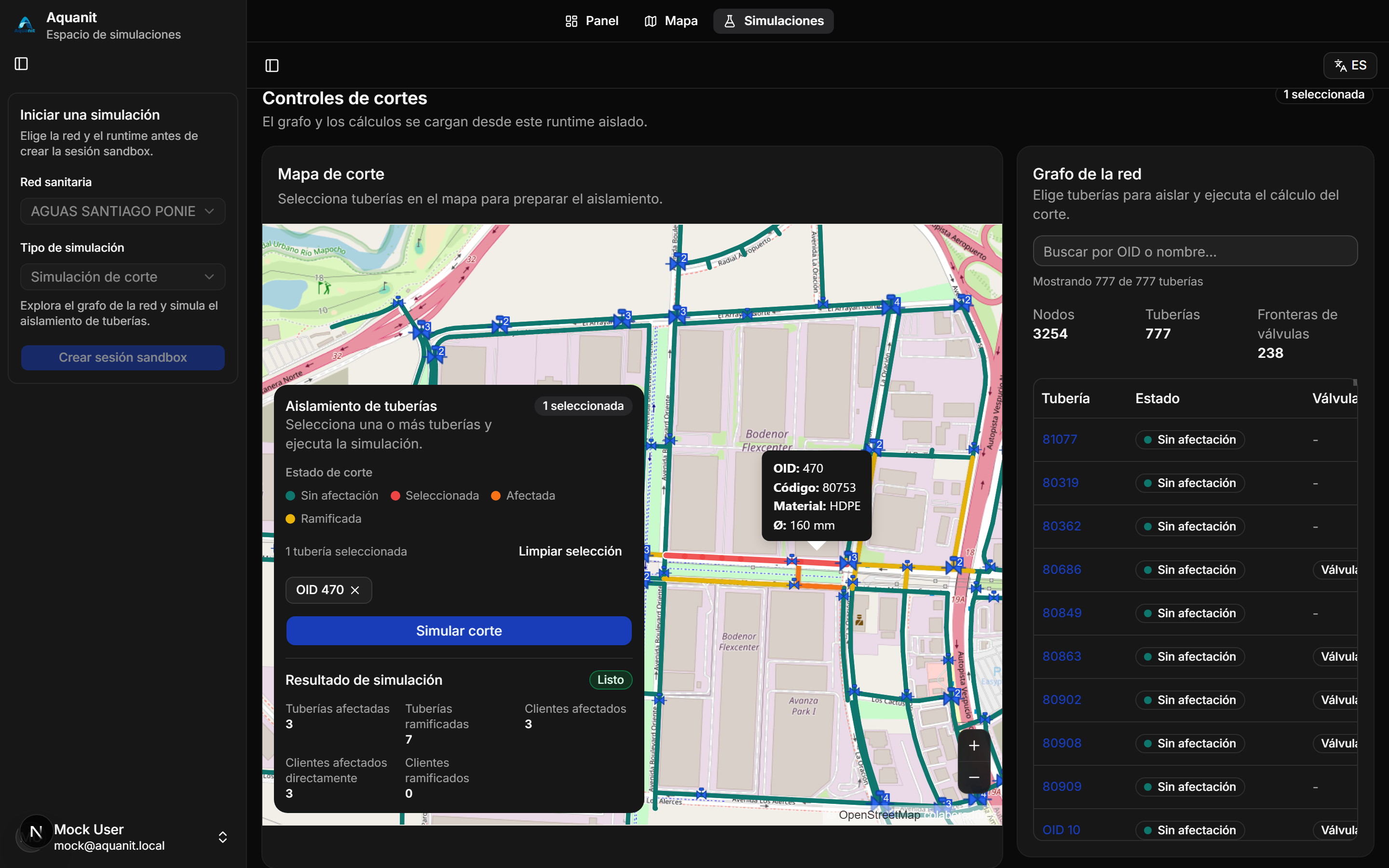Zoom in on the map
1389x868 pixels.
pyautogui.click(x=974, y=746)
